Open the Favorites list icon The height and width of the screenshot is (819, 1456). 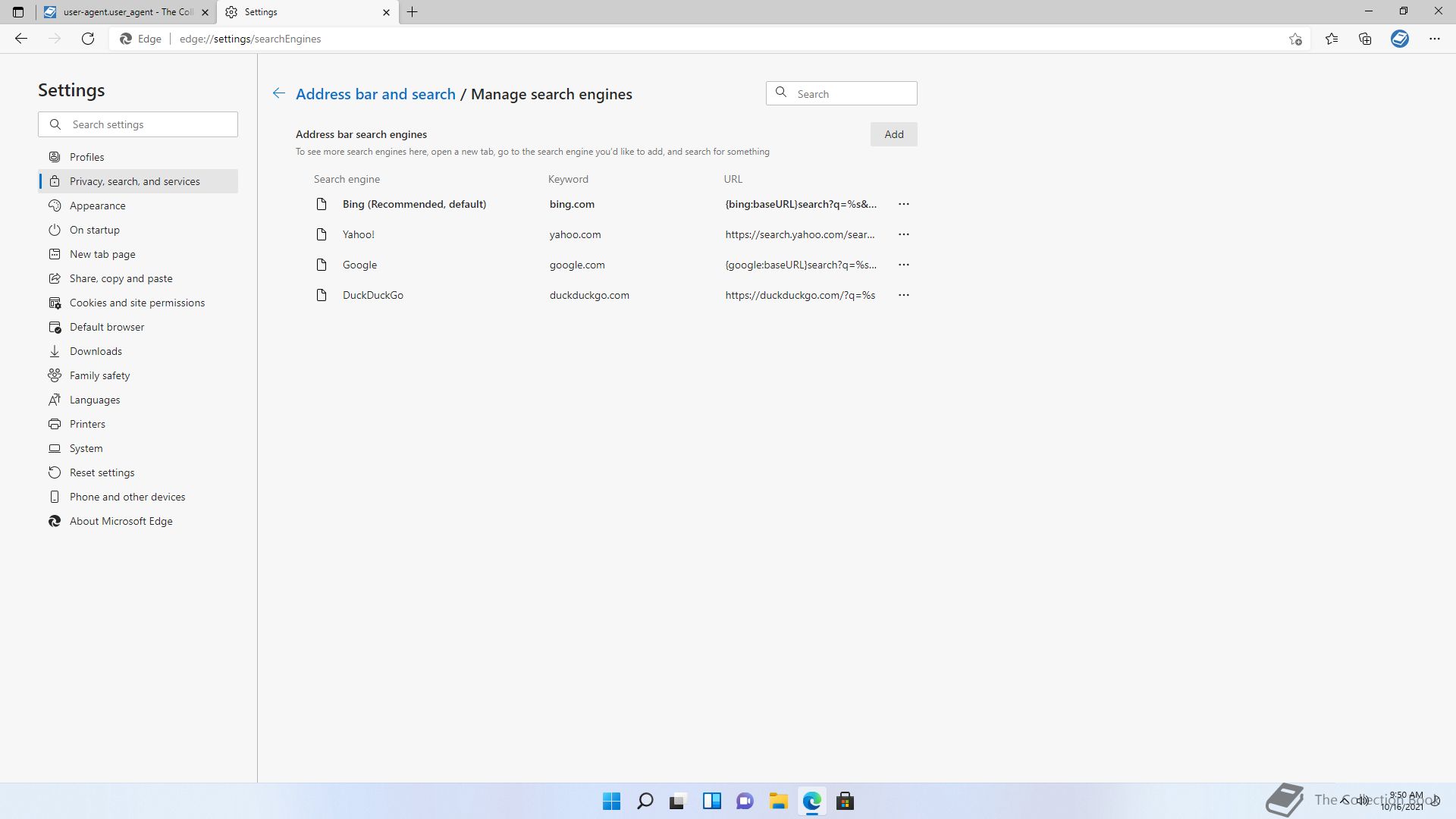click(1332, 39)
